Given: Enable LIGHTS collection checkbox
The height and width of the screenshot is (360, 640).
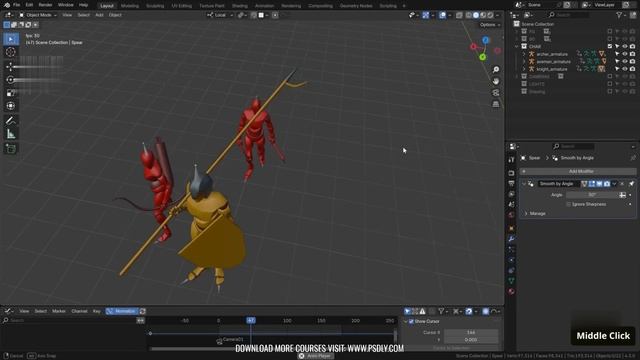Looking at the screenshot, I should [x=610, y=84].
